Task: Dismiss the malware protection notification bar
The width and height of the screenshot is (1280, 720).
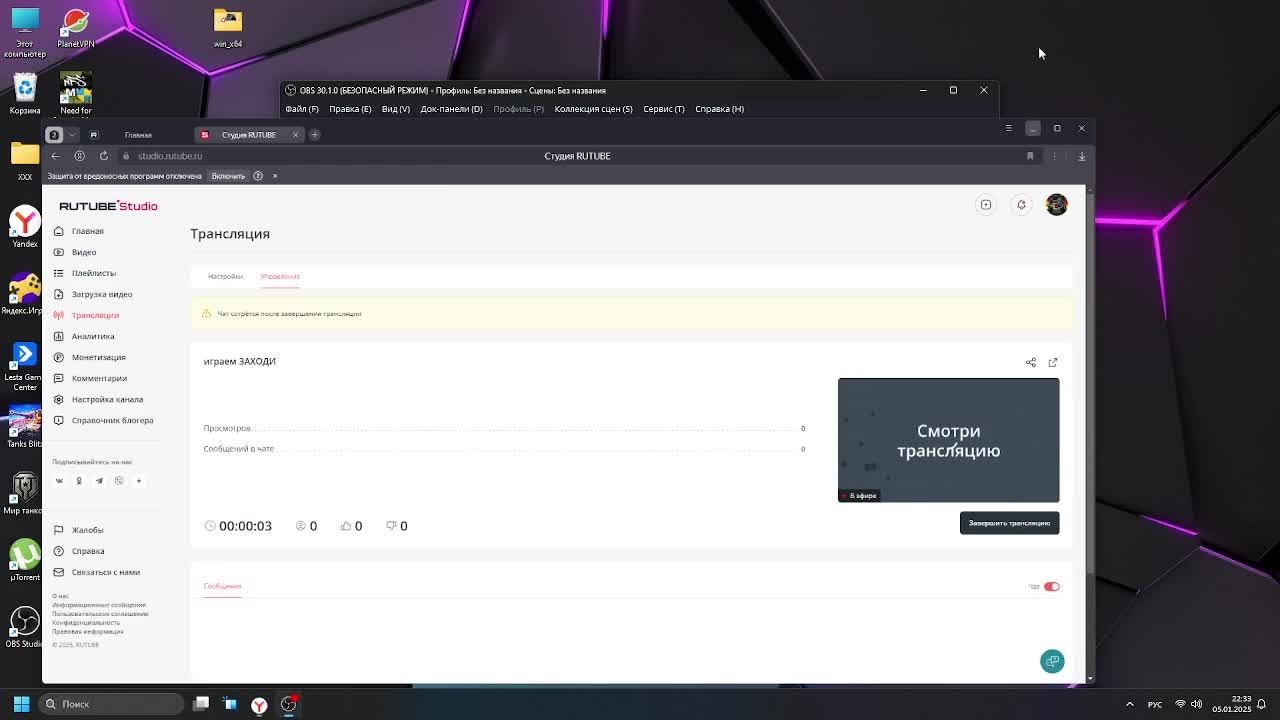Action: (275, 176)
